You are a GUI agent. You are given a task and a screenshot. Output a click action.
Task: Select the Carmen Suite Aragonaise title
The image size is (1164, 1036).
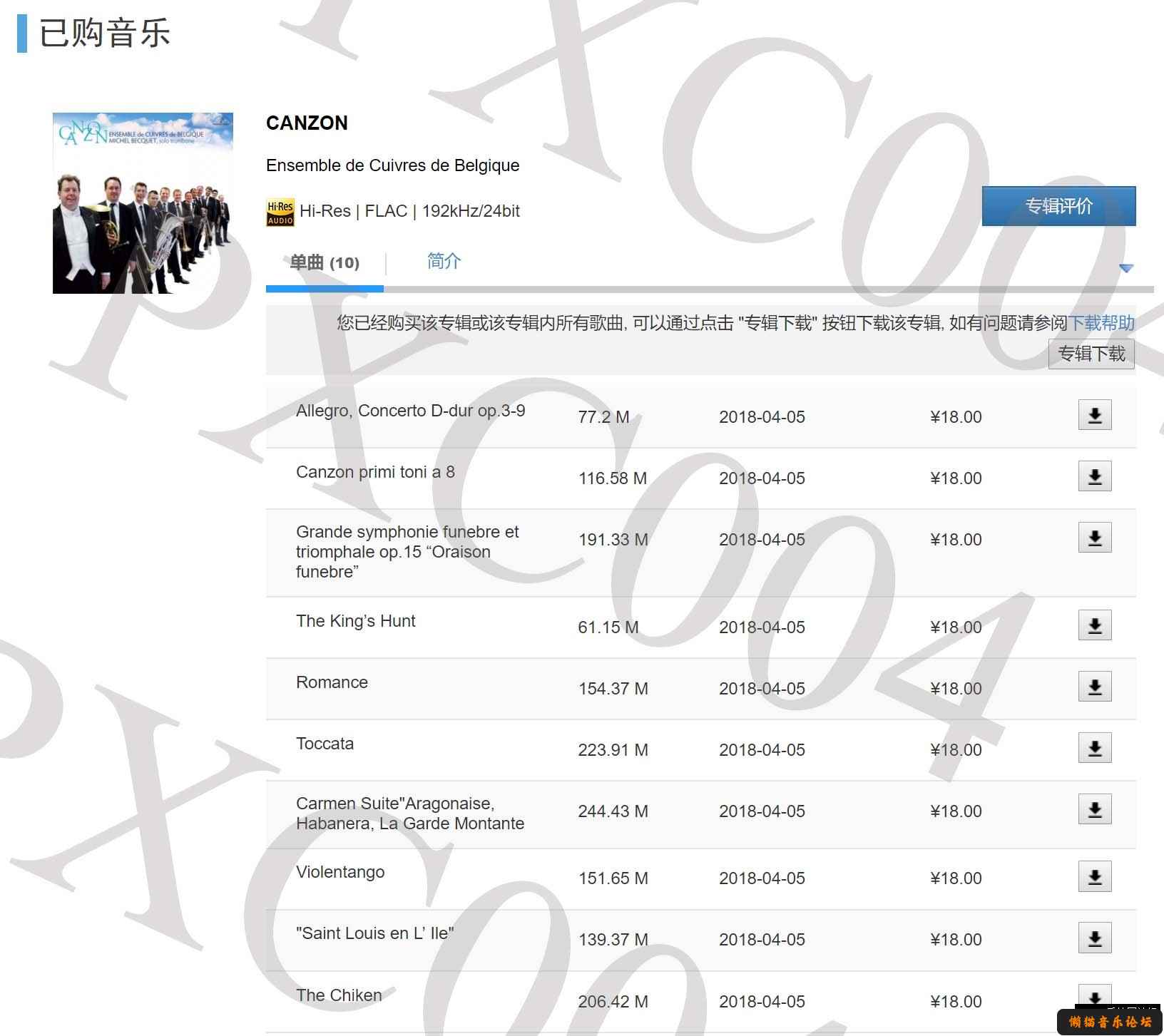coord(410,813)
